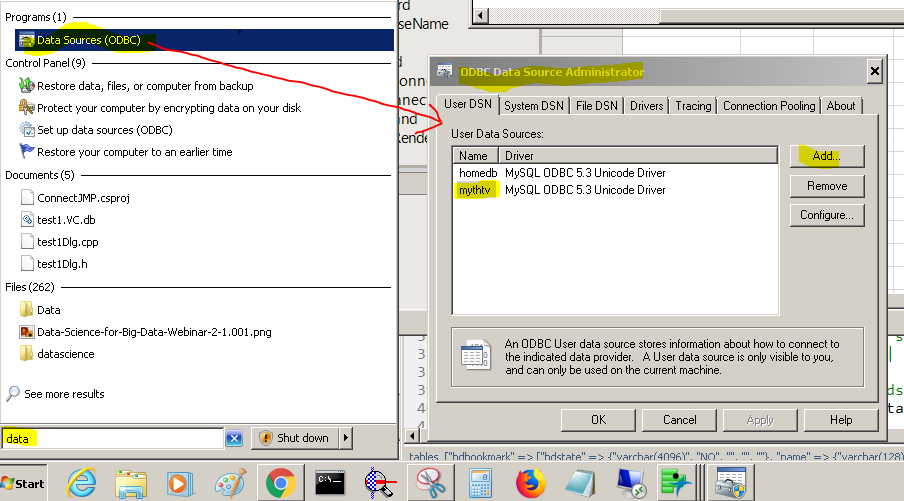Select the mythtv data source row

[x=615, y=190]
